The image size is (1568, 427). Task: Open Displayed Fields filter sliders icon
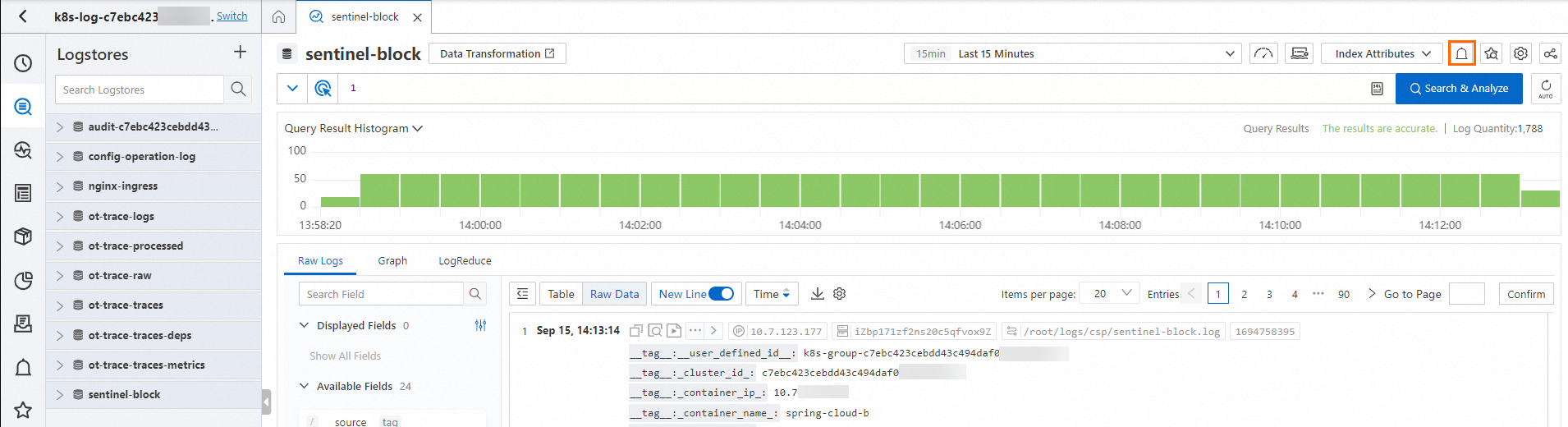pos(480,325)
